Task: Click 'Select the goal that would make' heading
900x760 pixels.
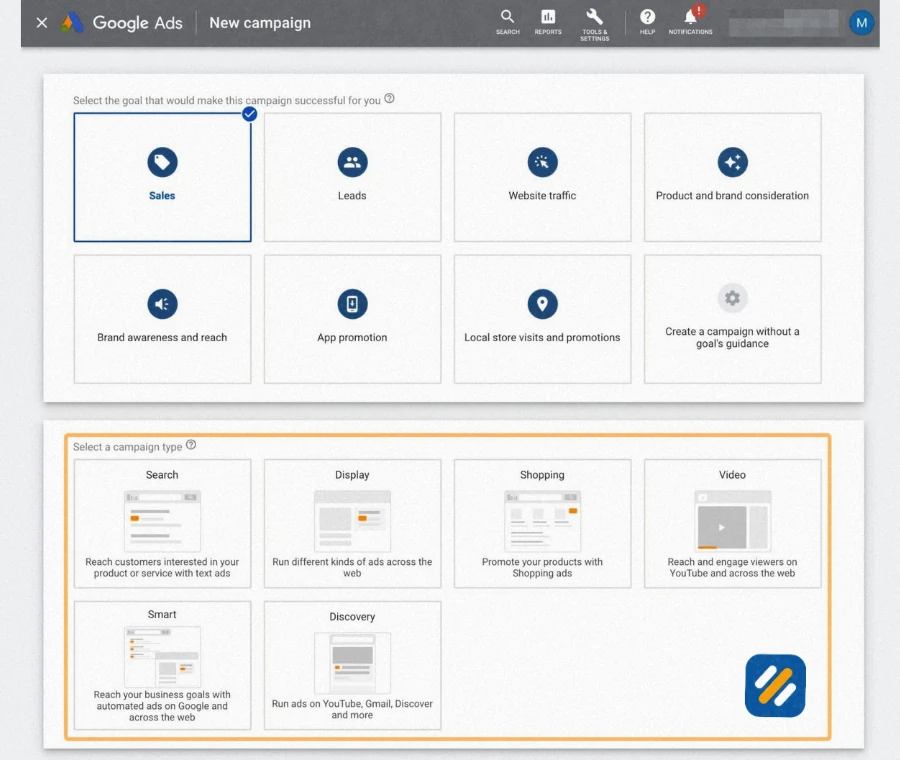Action: [x=227, y=100]
